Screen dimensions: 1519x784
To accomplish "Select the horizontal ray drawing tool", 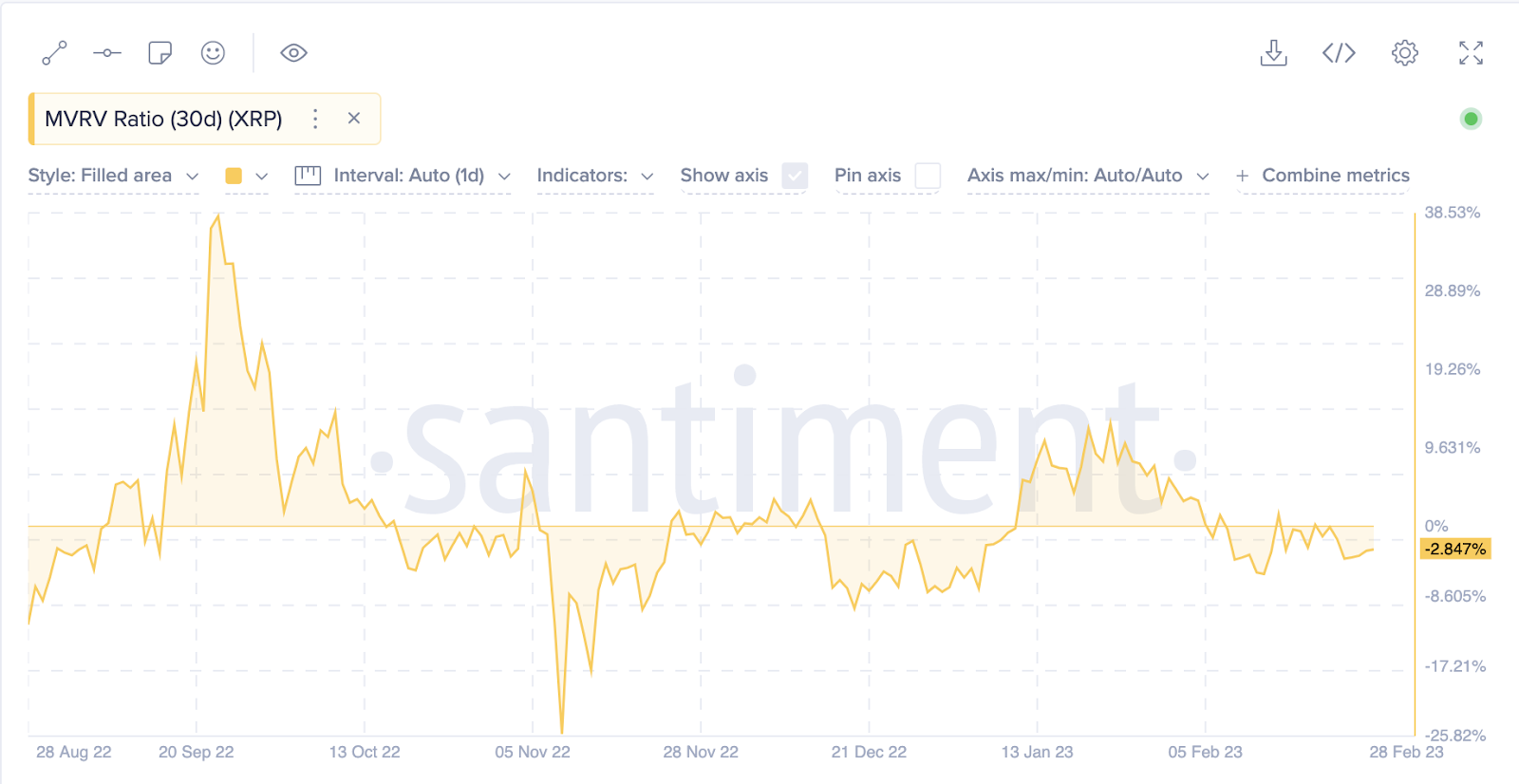I will coord(107,53).
